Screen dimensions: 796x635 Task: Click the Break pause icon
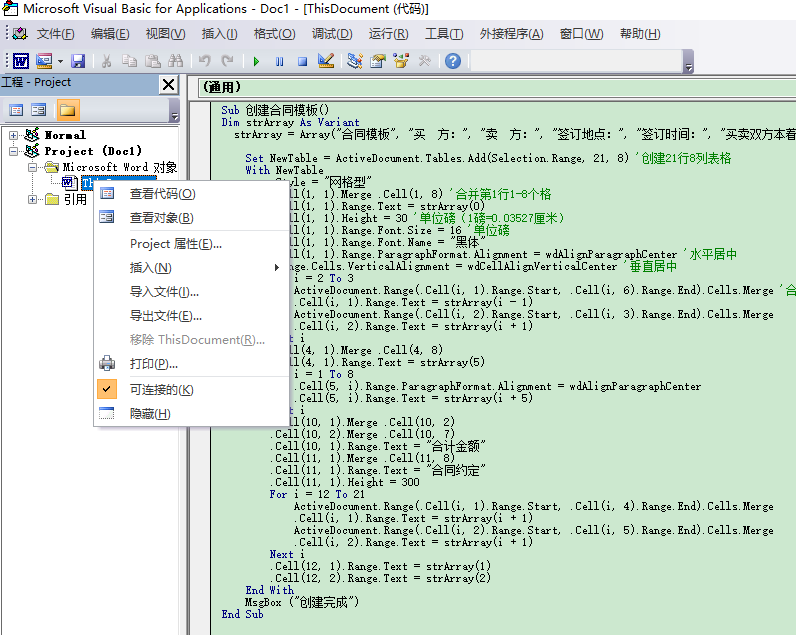click(279, 61)
